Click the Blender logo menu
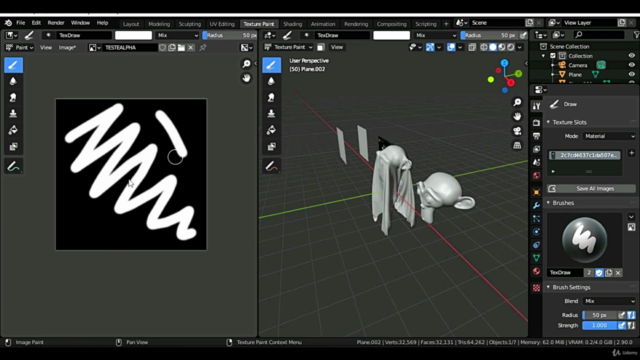640x360 pixels. tap(8, 23)
